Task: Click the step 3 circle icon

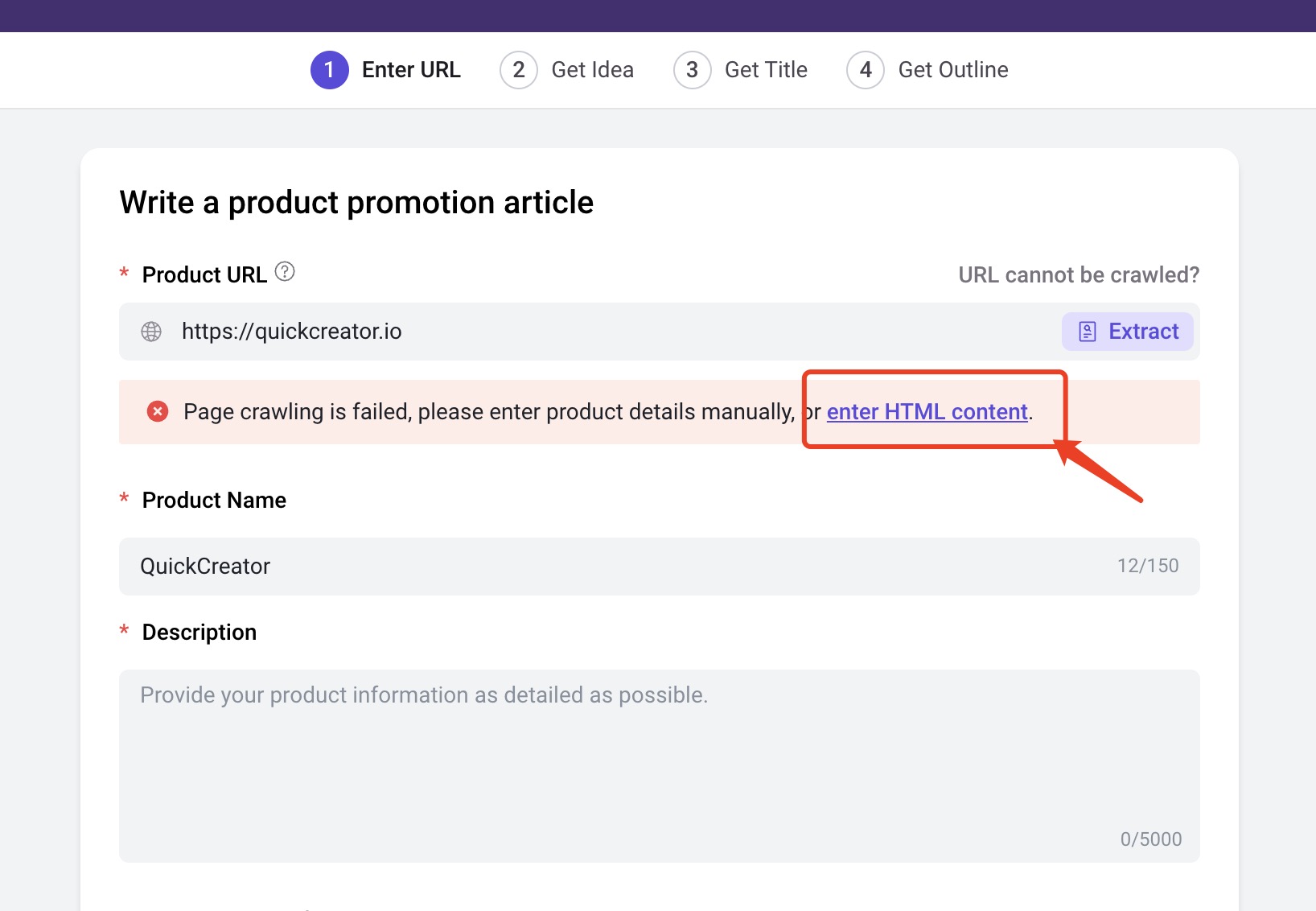Action: click(x=693, y=70)
